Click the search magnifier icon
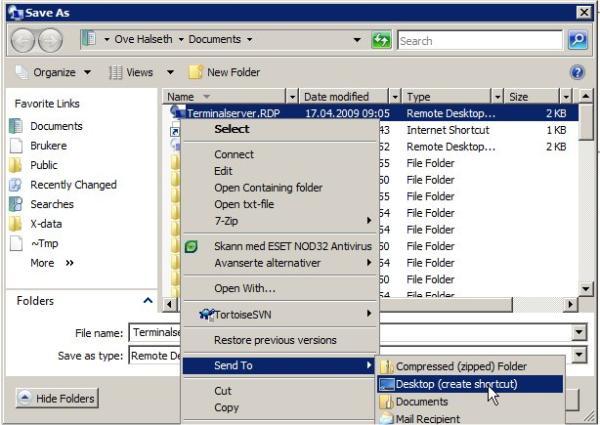The height and width of the screenshot is (425, 600). 578,40
